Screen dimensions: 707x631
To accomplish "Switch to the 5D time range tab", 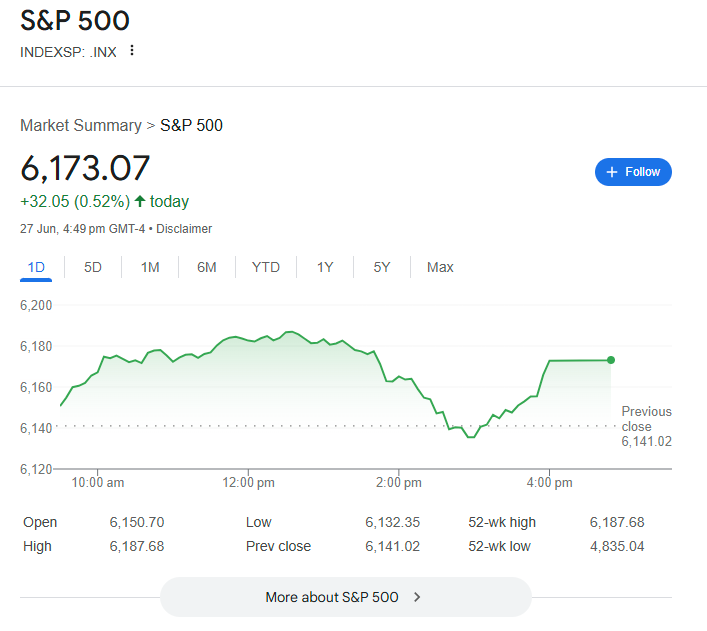I will [x=93, y=267].
